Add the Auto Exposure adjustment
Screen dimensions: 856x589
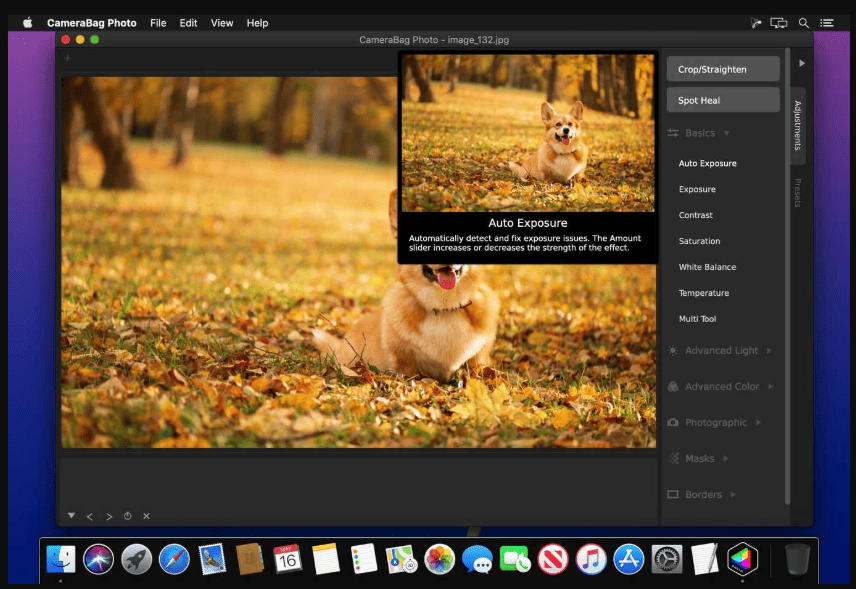[x=707, y=163]
